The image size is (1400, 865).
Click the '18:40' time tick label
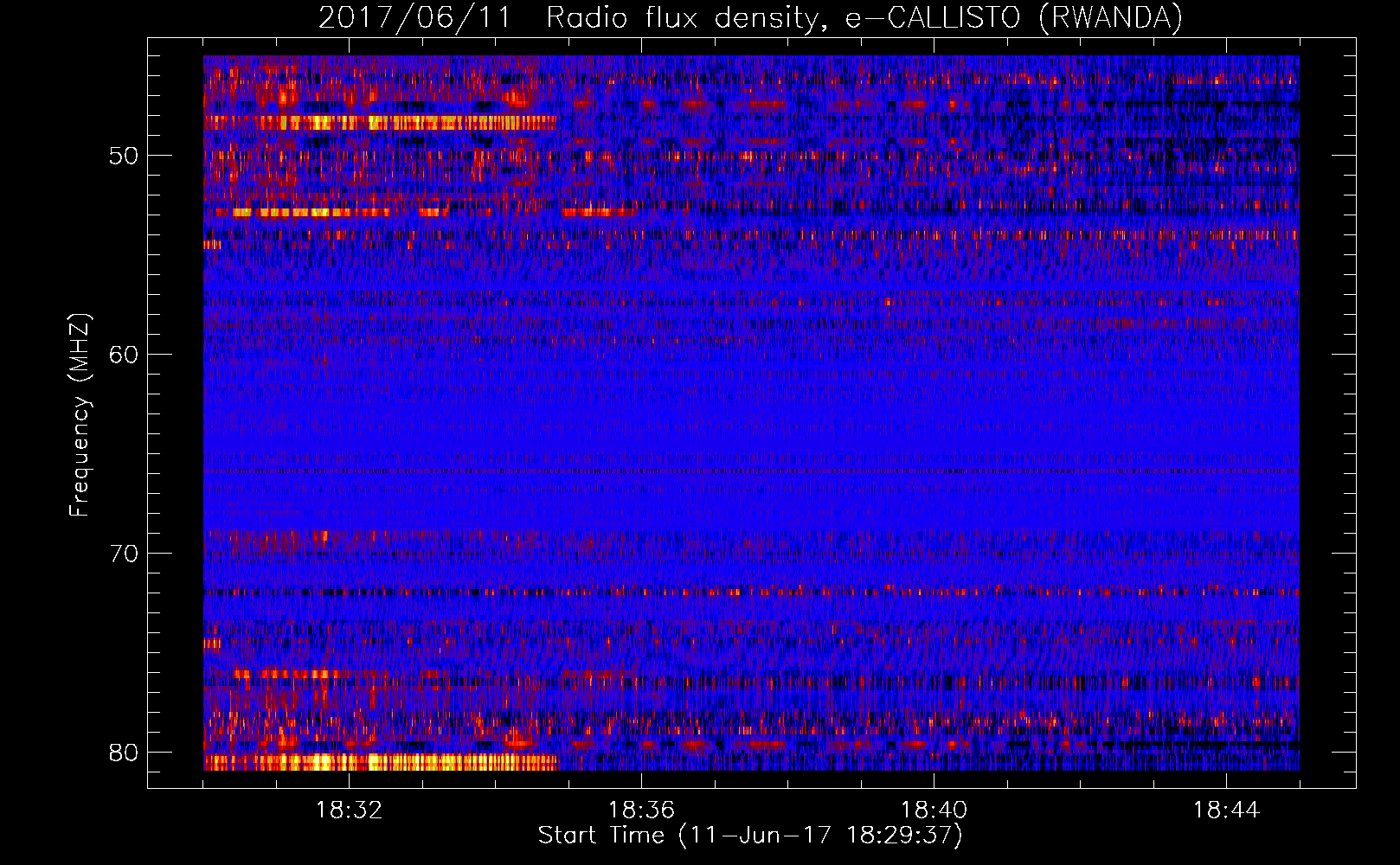pos(934,811)
